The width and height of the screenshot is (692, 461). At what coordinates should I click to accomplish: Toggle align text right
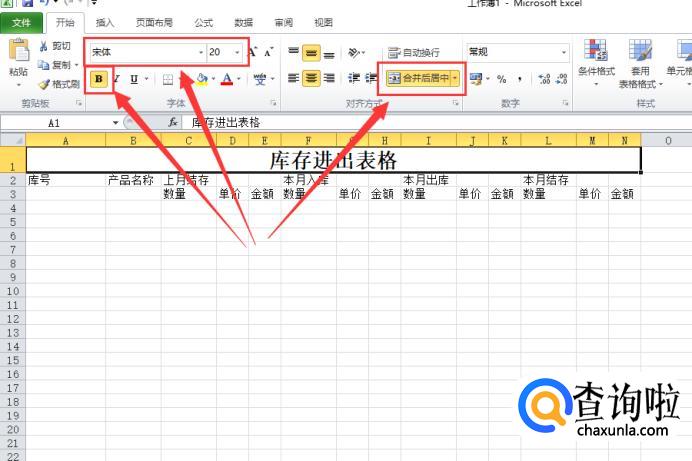(x=329, y=79)
